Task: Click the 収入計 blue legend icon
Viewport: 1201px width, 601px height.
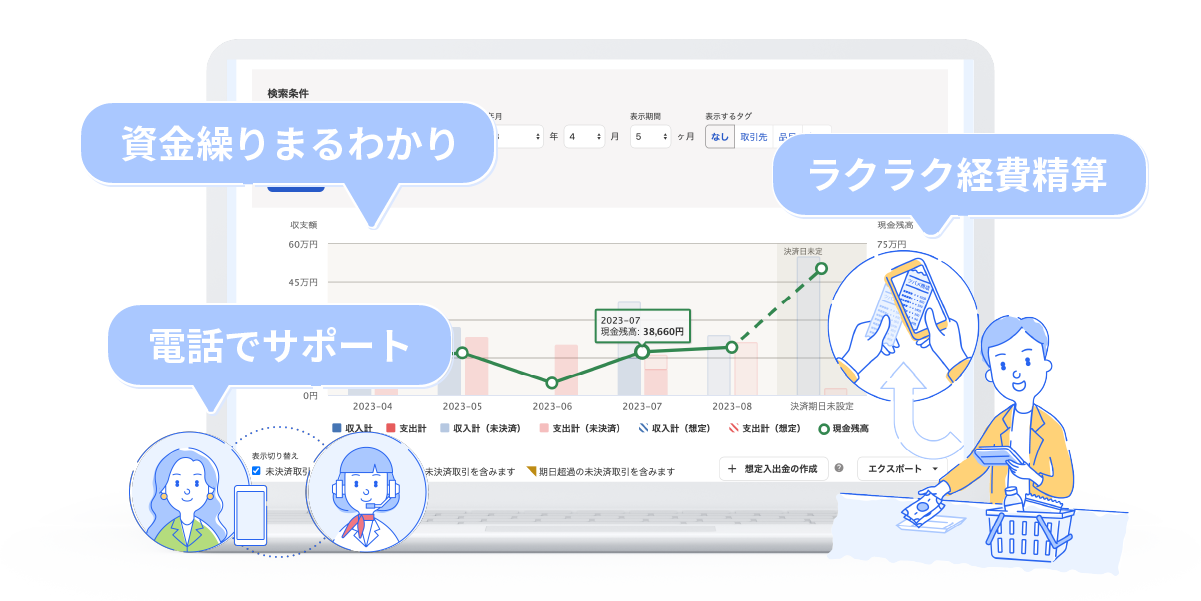Action: (x=337, y=428)
